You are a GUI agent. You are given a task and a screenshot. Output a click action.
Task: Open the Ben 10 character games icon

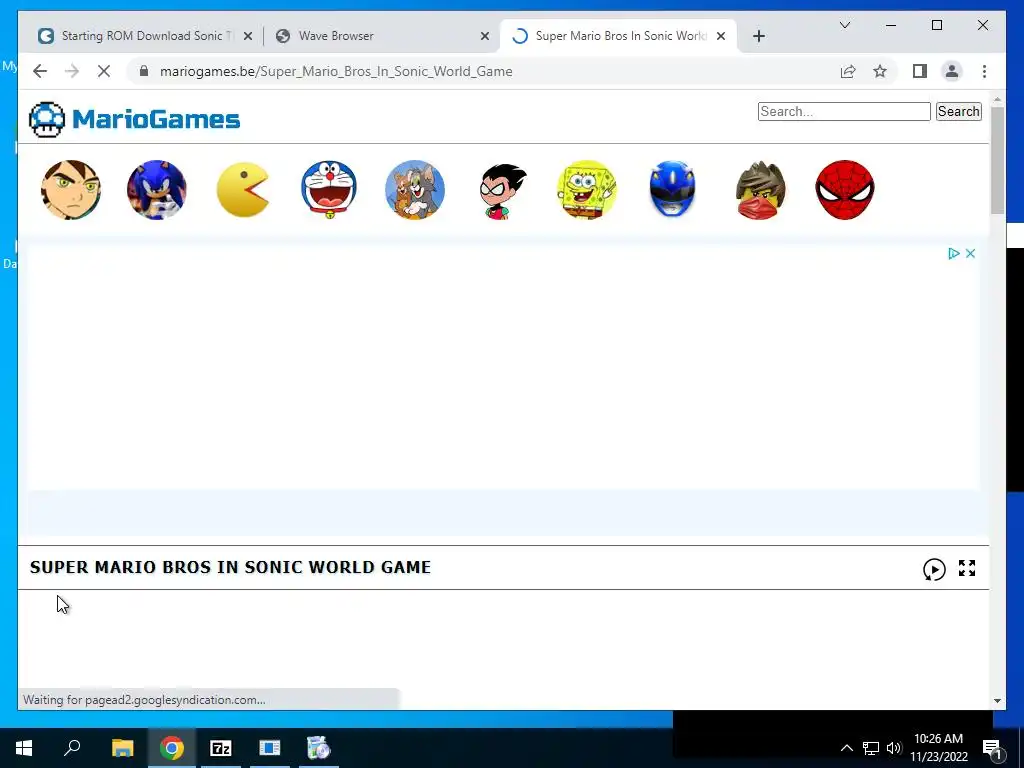tap(71, 189)
